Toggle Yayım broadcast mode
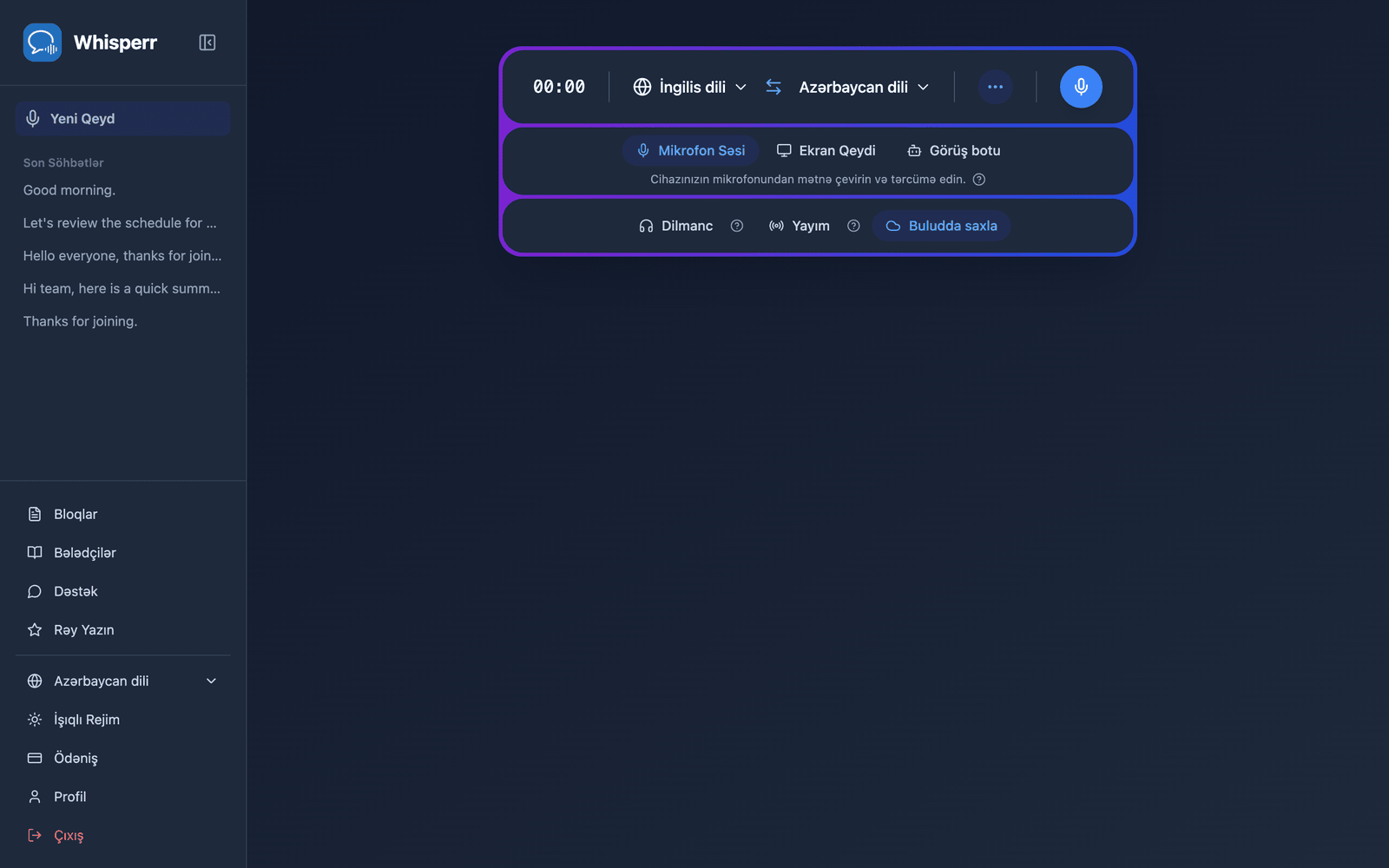The image size is (1389, 868). pyautogui.click(x=800, y=226)
